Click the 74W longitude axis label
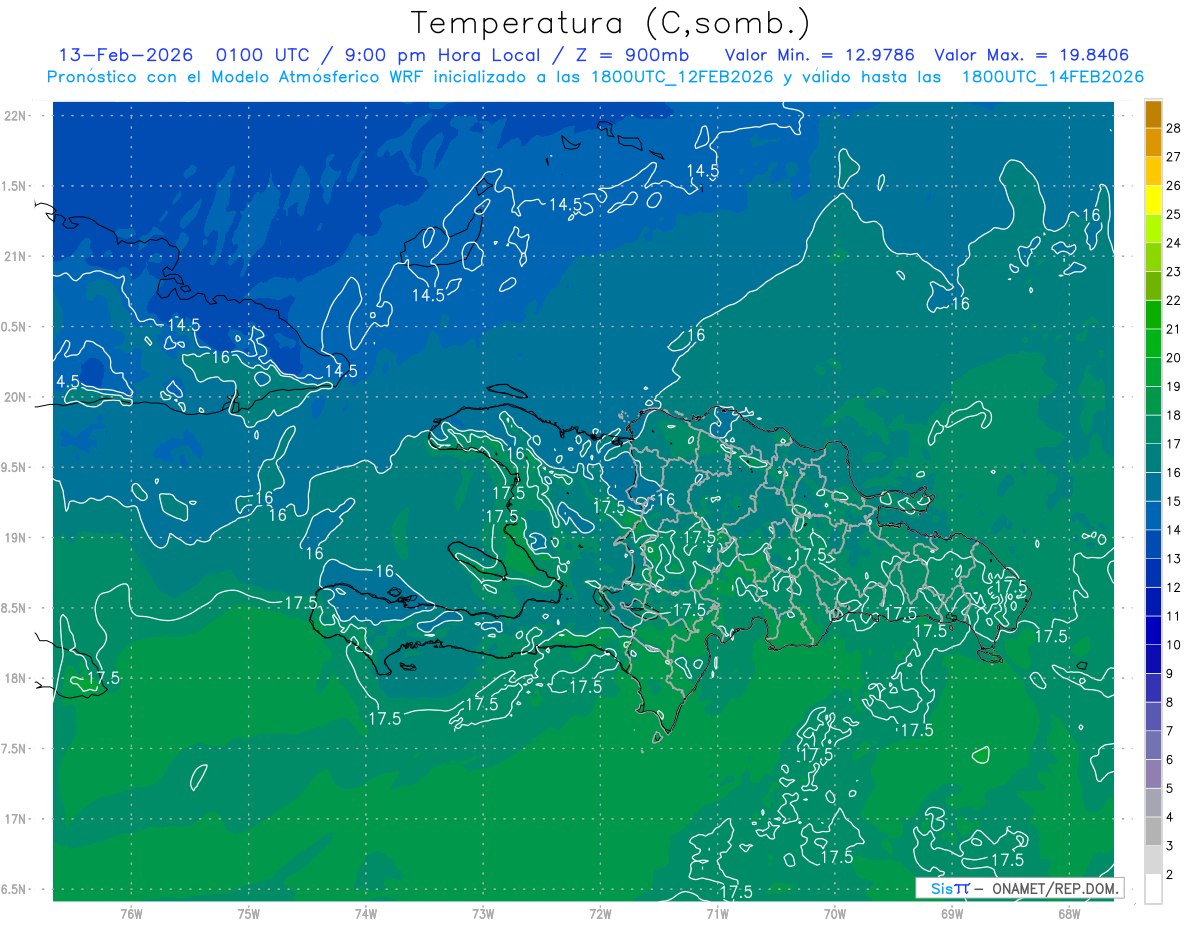The height and width of the screenshot is (927, 1200). (x=366, y=913)
